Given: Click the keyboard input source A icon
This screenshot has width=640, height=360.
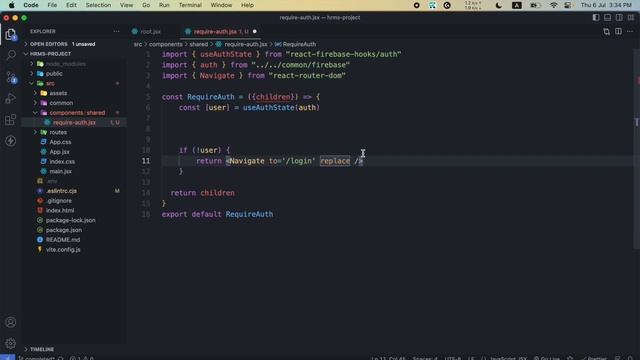Looking at the screenshot, I should [517, 5].
